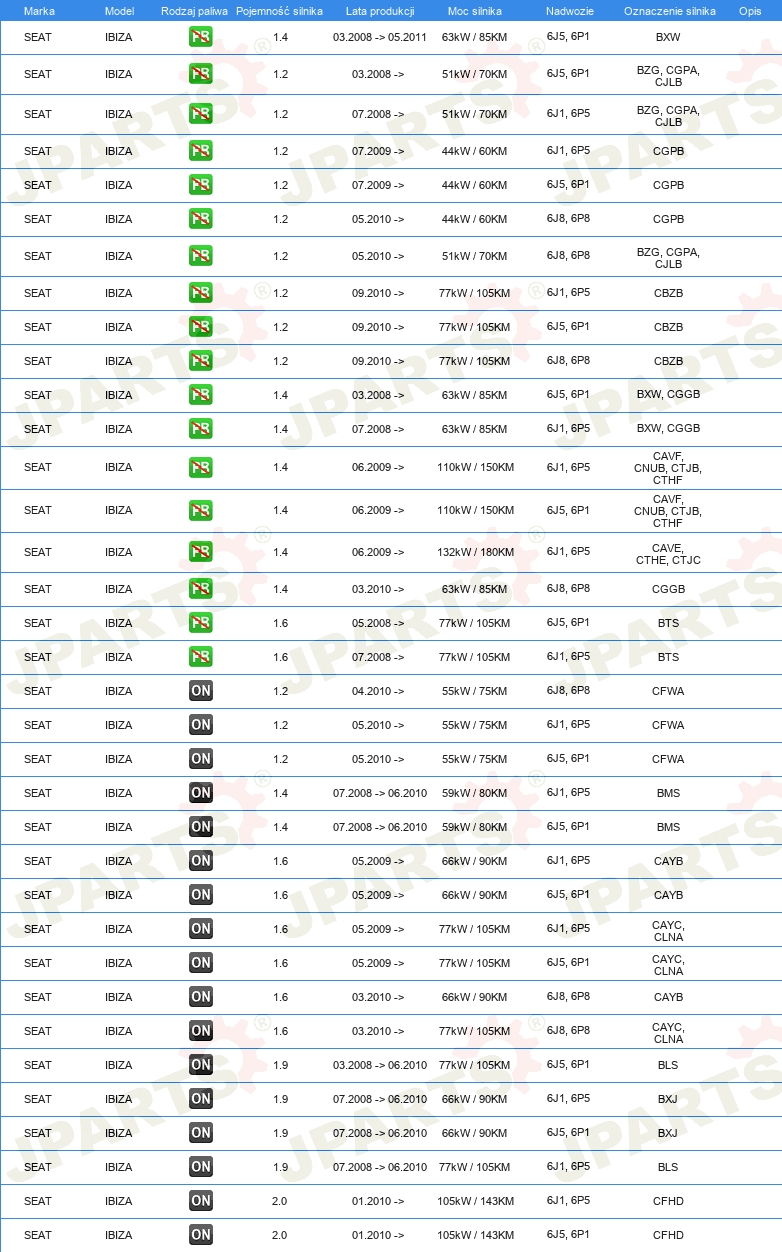
Task: Click ON icon in CFWA 6J5, 6P1 row
Action: [x=201, y=759]
